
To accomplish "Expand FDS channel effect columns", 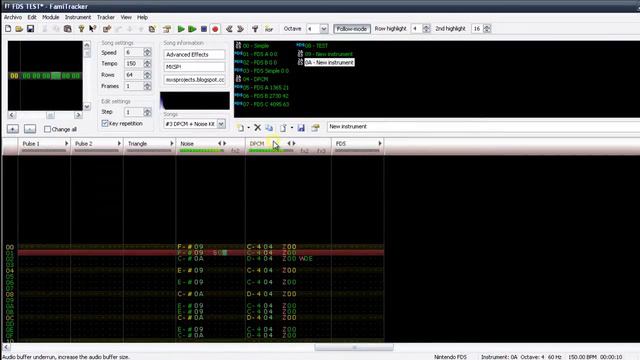I will tap(380, 144).
